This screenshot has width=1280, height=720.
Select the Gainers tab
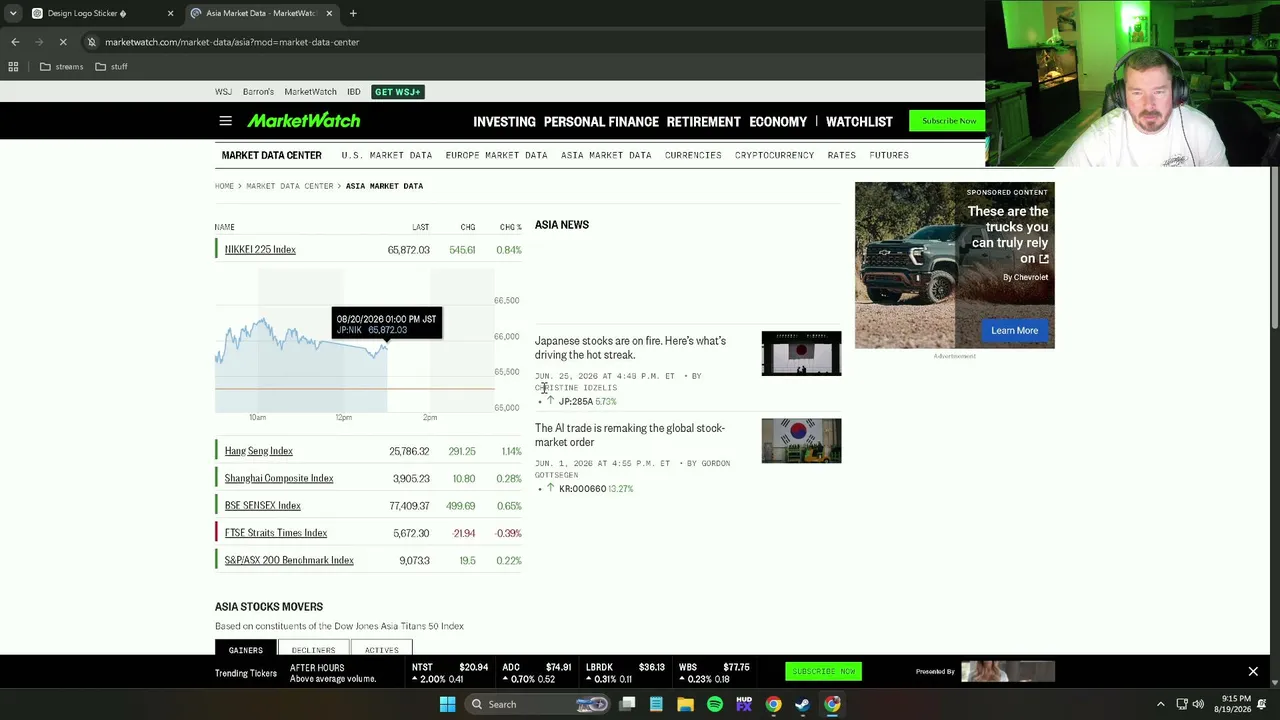pyautogui.click(x=245, y=649)
